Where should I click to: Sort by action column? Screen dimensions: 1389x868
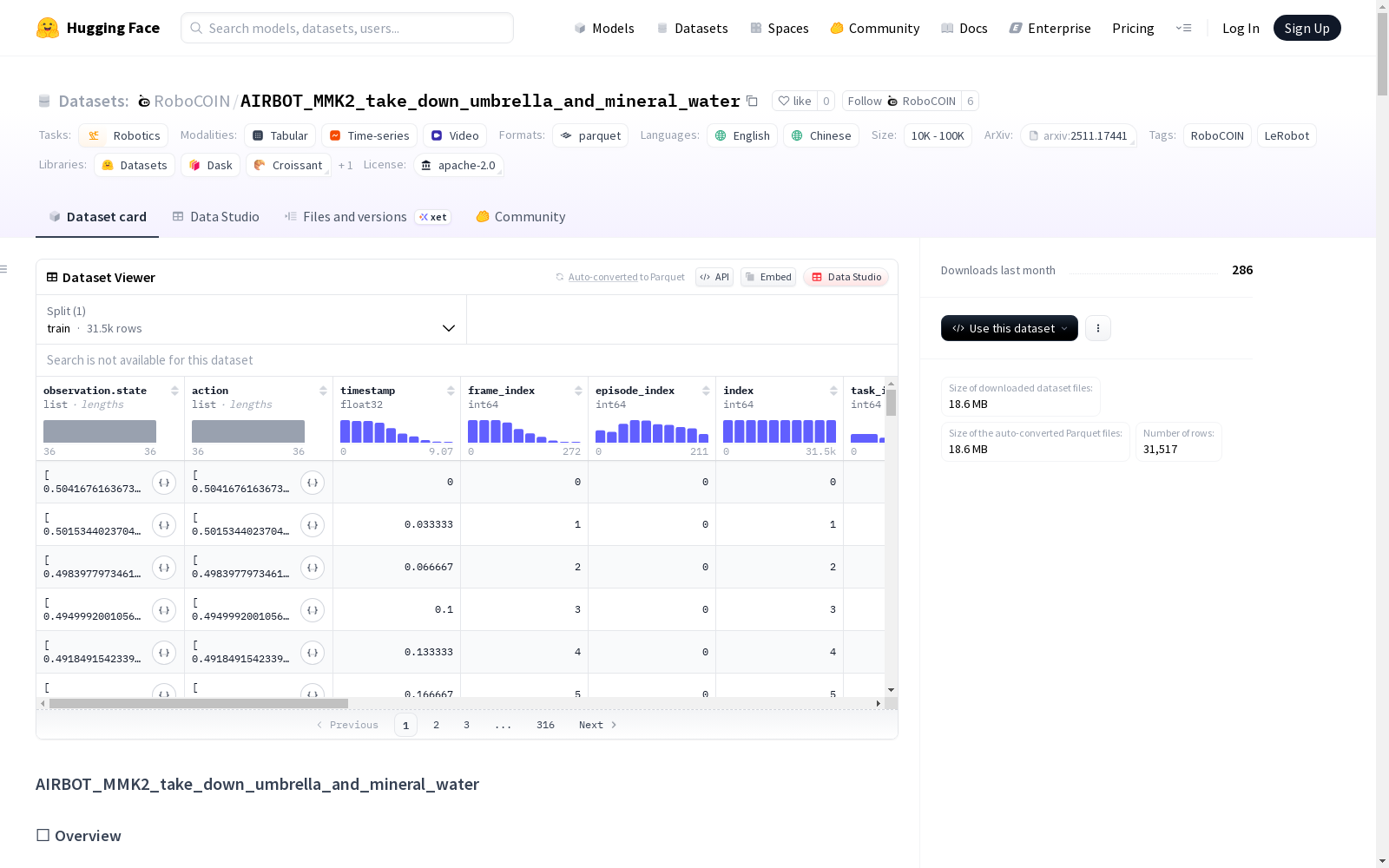[x=323, y=391]
